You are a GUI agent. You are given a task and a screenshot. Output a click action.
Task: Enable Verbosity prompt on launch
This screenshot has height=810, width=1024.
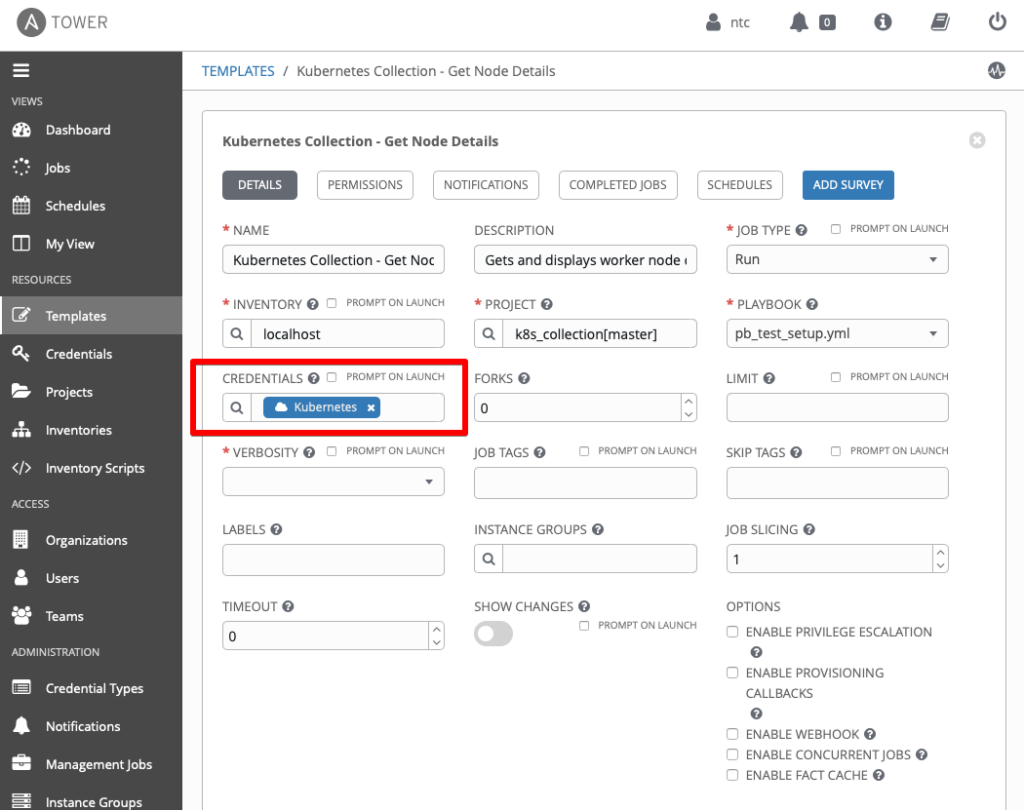click(332, 451)
